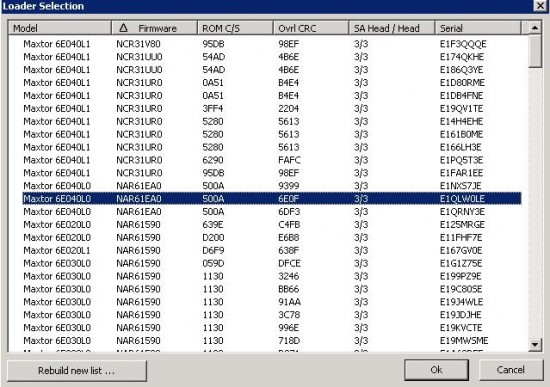The height and width of the screenshot is (387, 550).
Task: Select Maxtor 6E020L1 row serial E167GV0E
Action: point(272,251)
